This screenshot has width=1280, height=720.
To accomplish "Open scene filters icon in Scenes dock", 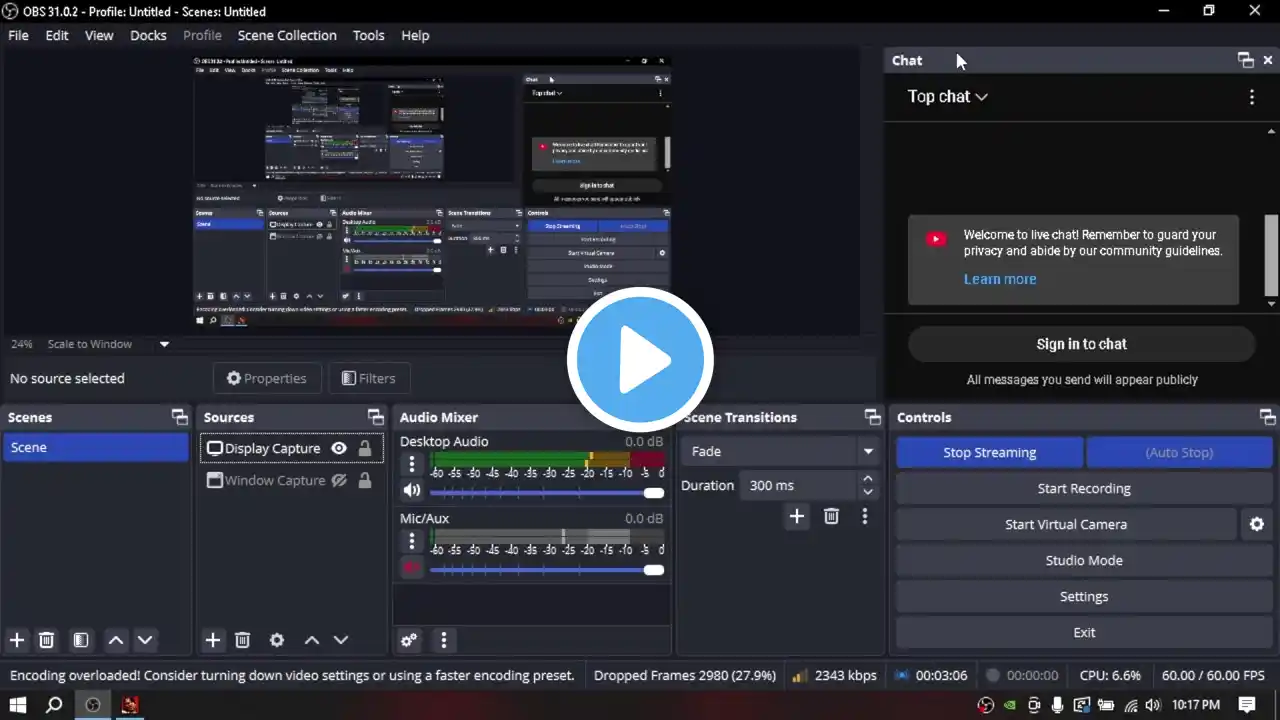I will pos(81,640).
